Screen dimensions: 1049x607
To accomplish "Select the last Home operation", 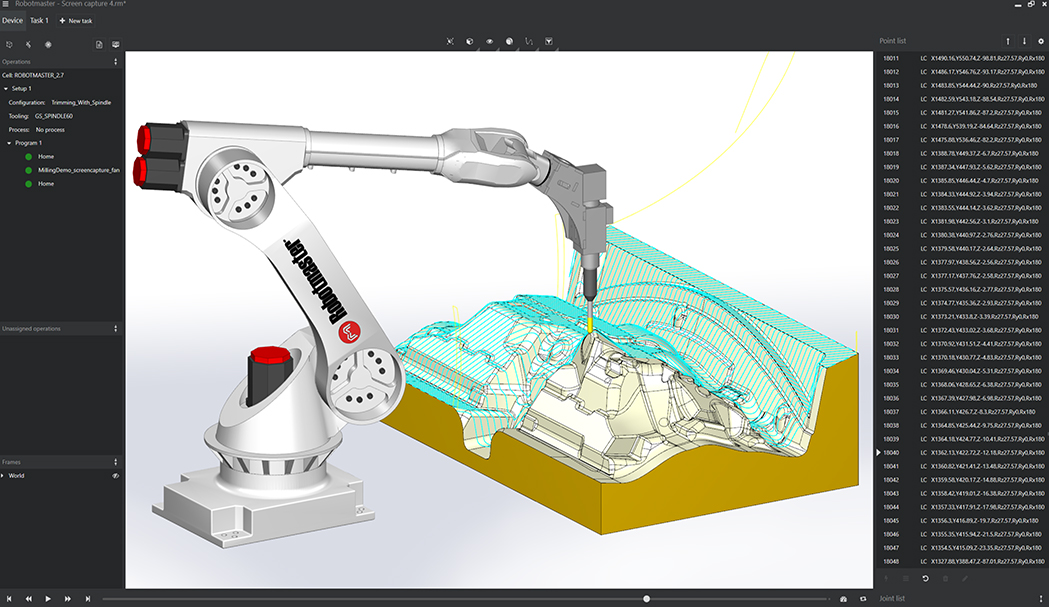I will (x=46, y=183).
